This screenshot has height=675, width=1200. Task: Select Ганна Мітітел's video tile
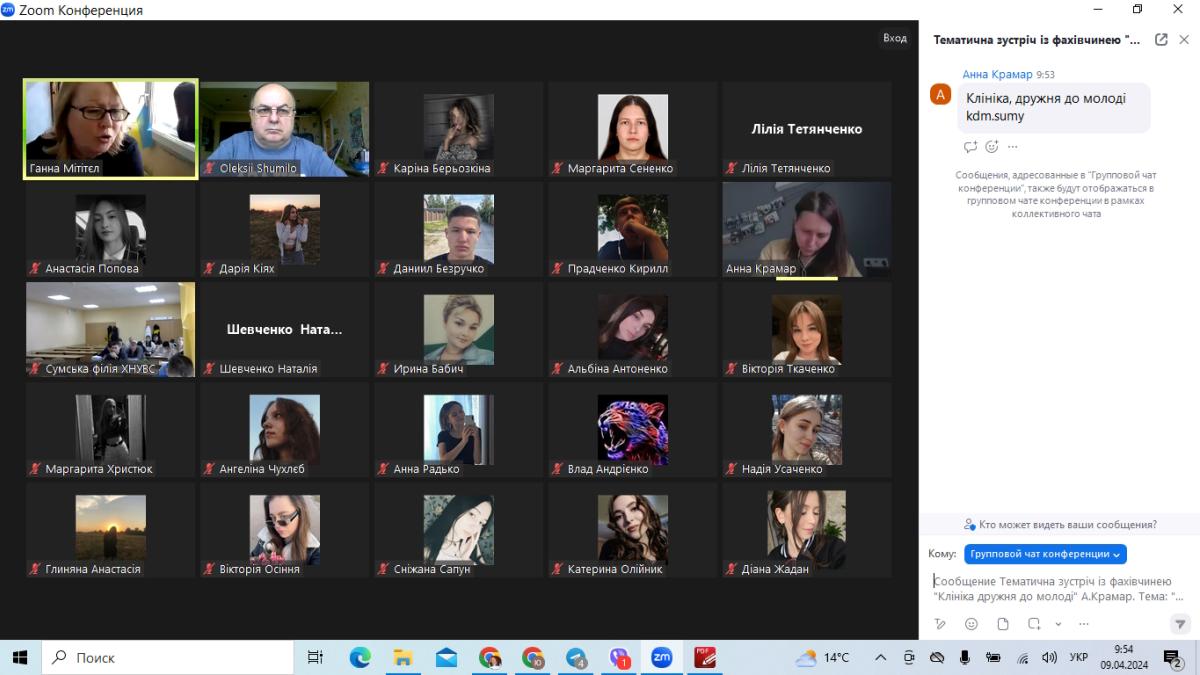[x=110, y=129]
